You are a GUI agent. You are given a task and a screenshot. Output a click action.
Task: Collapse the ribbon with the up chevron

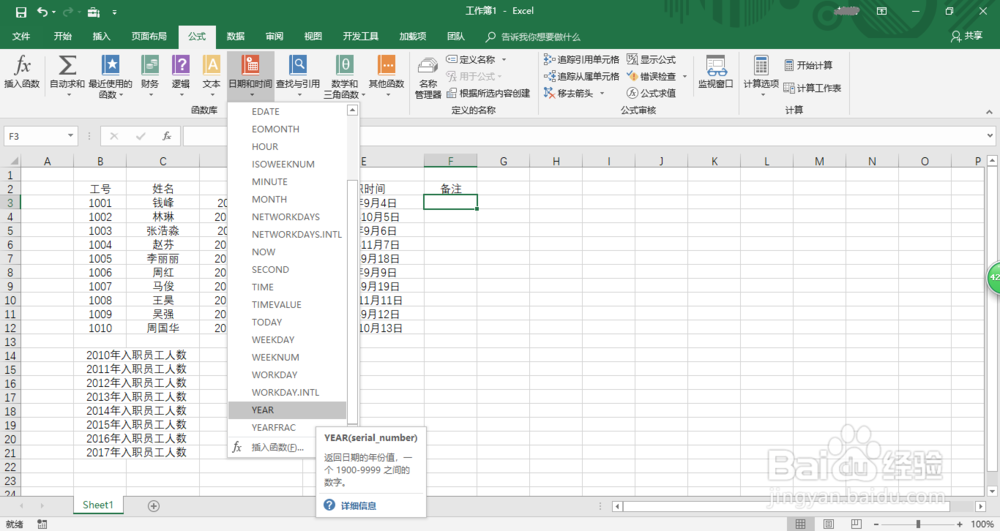989,112
